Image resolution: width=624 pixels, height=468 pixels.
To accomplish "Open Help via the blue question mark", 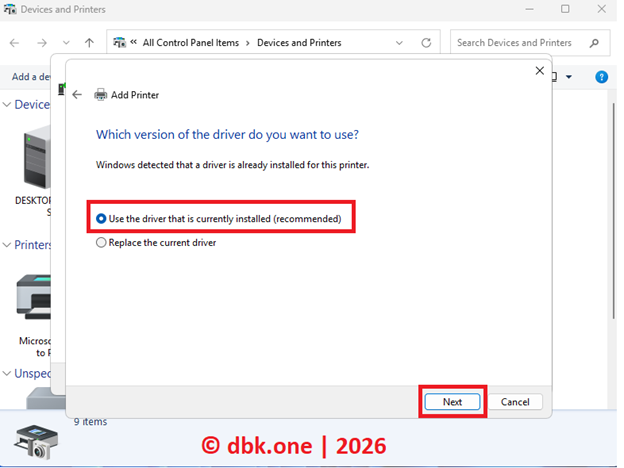I will click(x=602, y=77).
